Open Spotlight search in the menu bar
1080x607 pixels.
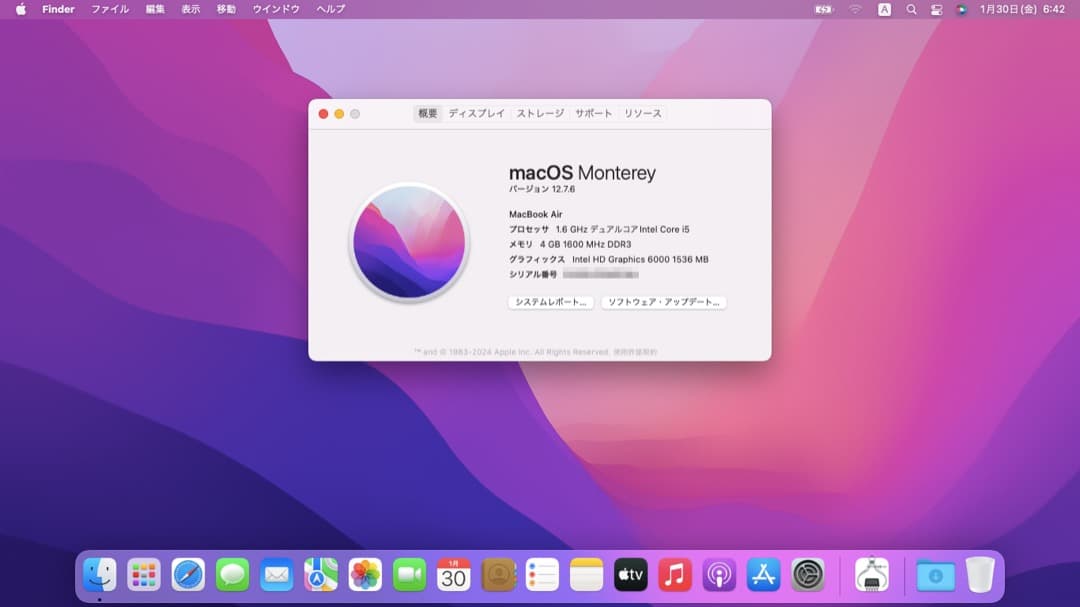tap(911, 9)
